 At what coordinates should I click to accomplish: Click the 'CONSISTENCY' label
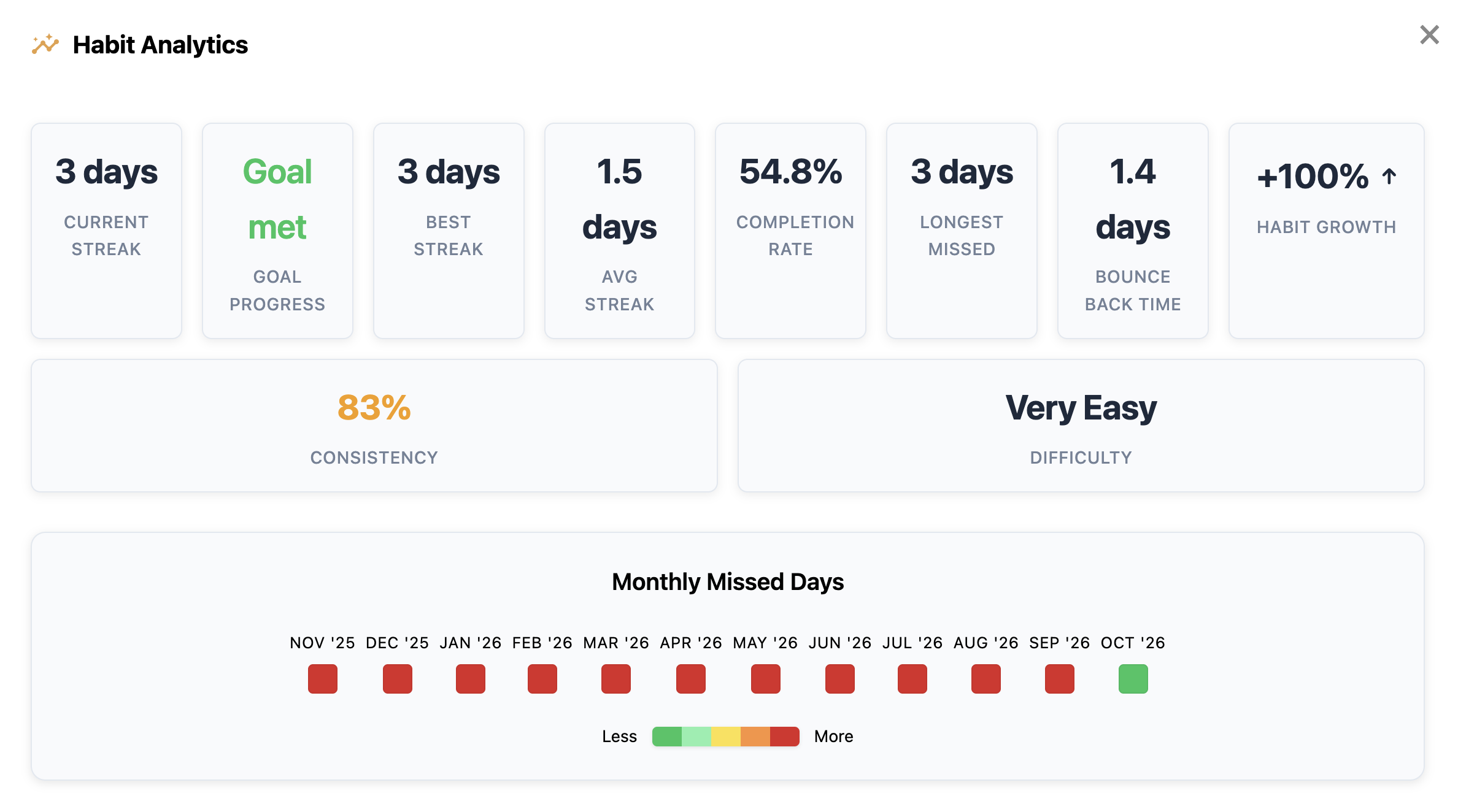(x=374, y=458)
